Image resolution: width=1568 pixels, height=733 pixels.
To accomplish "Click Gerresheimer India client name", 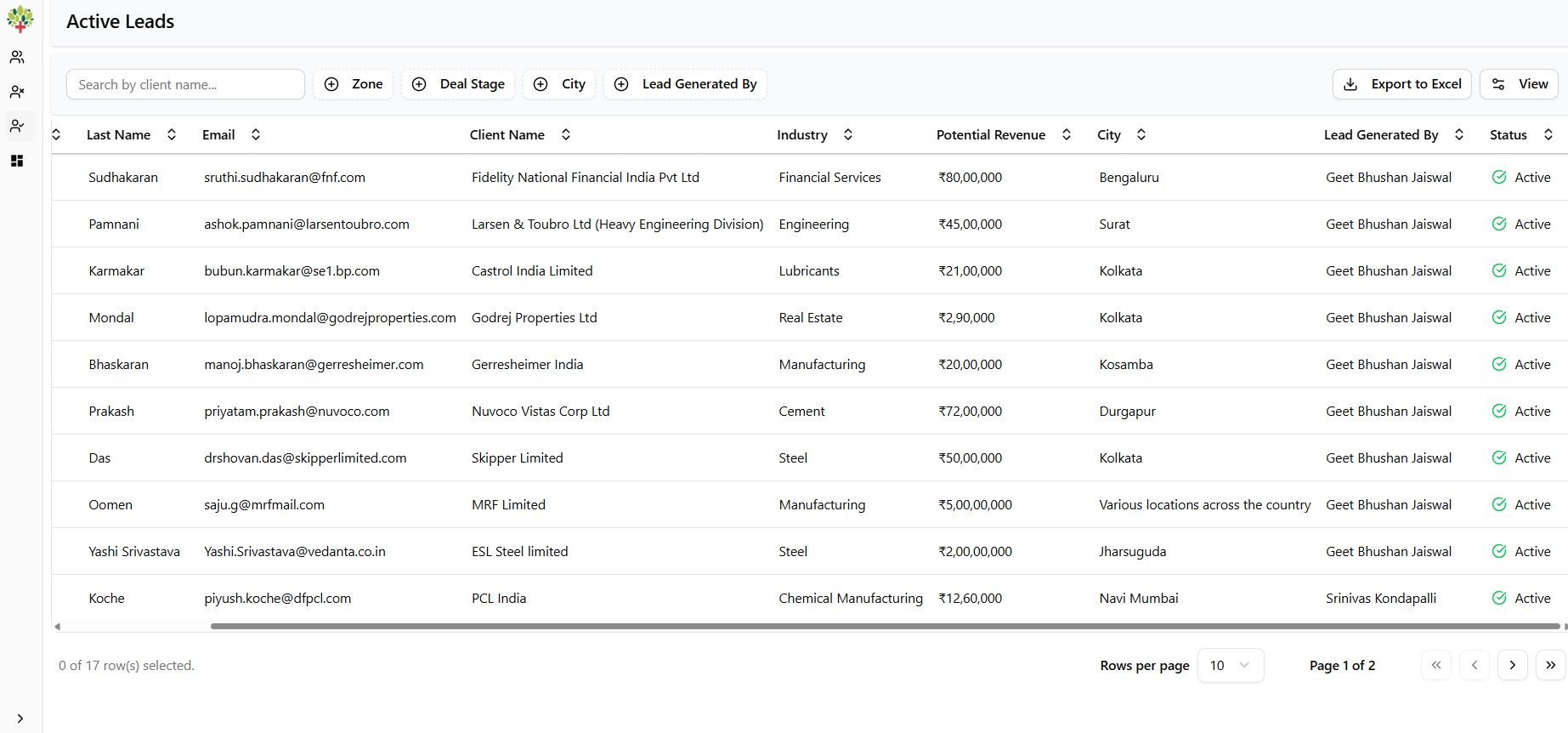I will [528, 364].
